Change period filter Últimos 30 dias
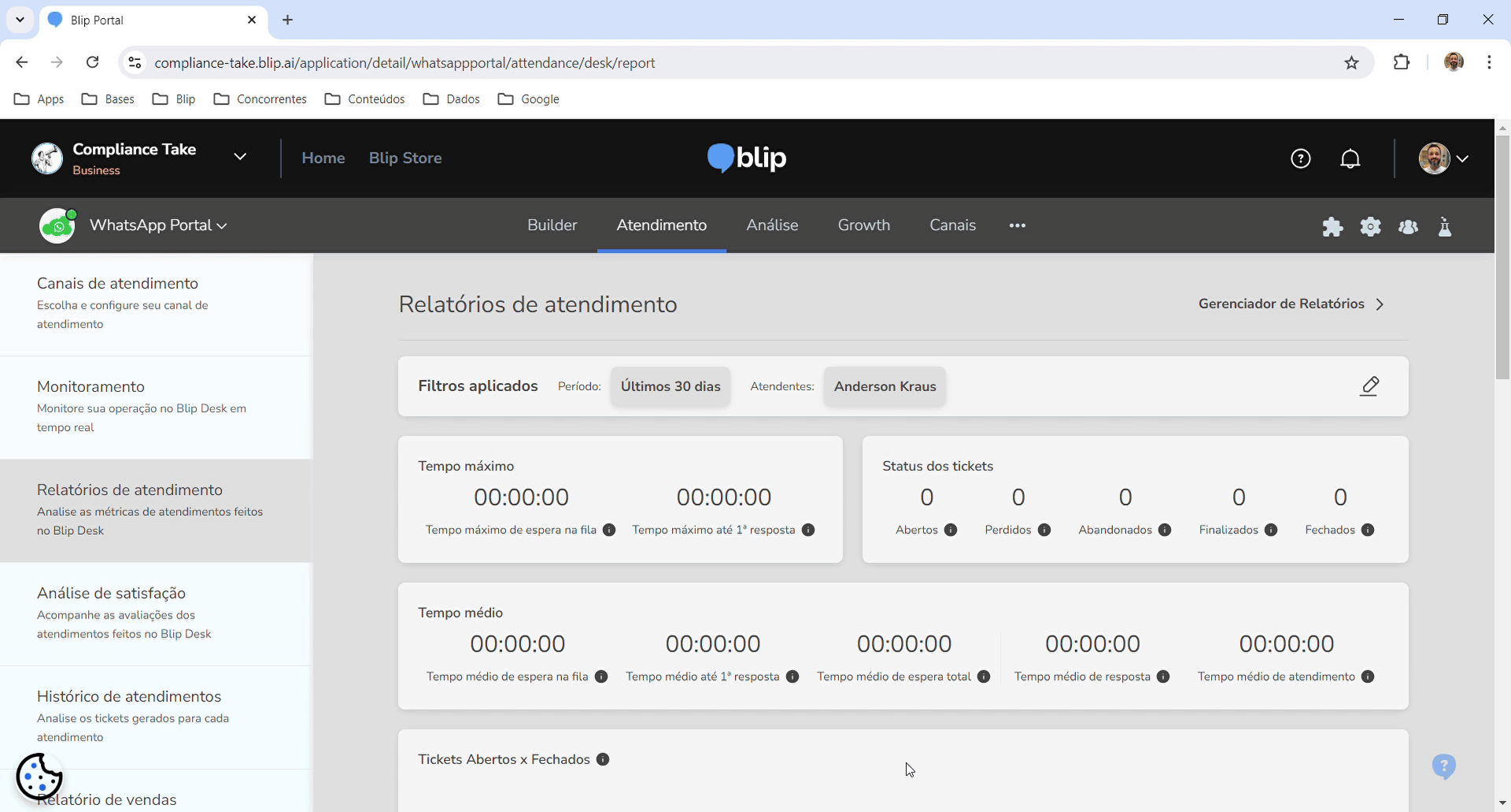 click(x=670, y=386)
